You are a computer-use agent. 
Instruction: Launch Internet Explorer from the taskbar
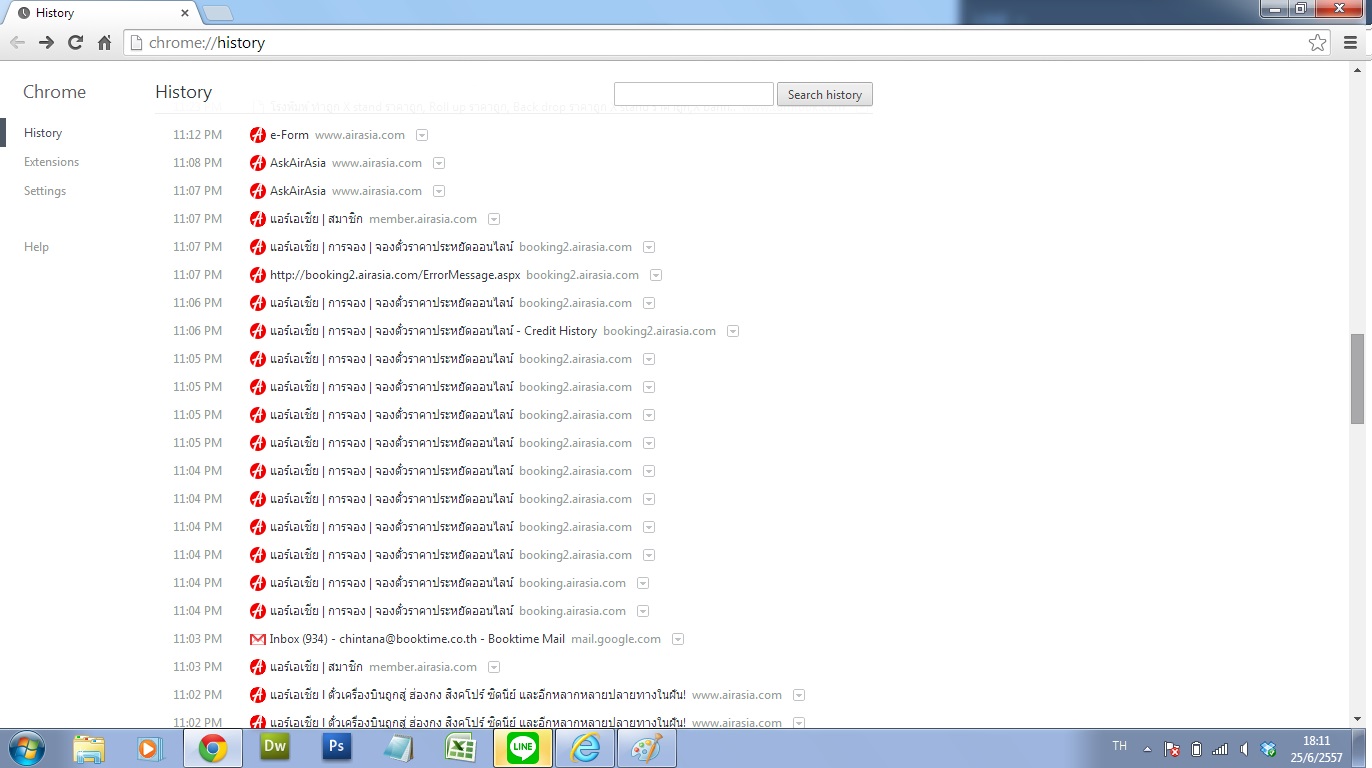click(585, 748)
